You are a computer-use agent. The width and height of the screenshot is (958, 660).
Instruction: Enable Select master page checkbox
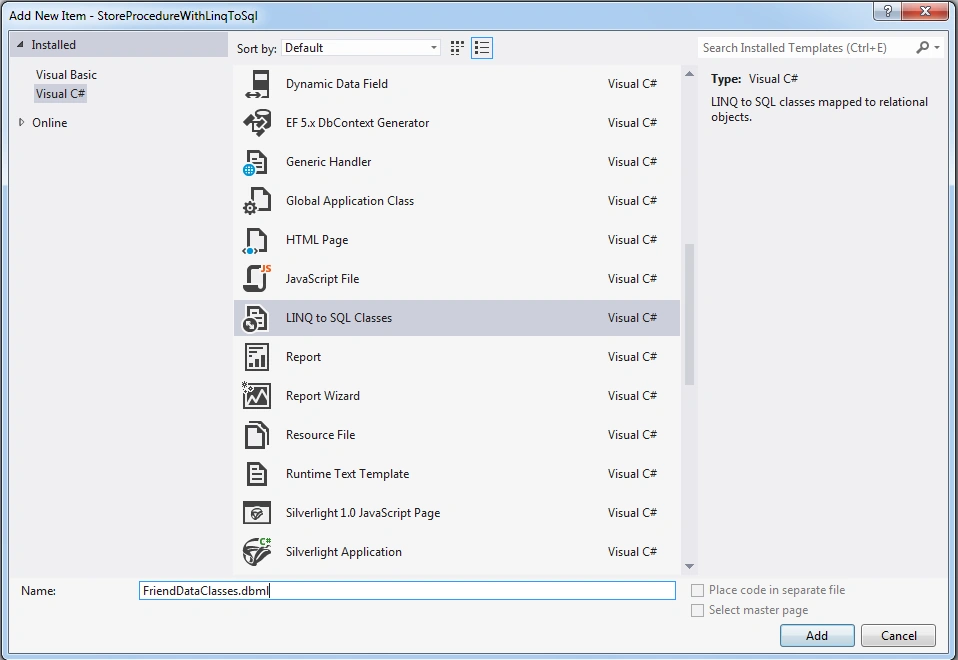coord(697,610)
